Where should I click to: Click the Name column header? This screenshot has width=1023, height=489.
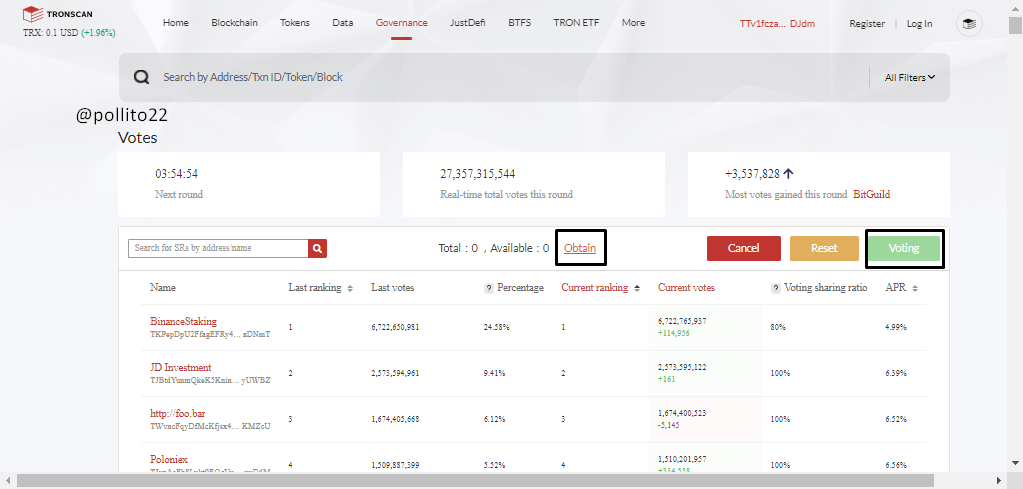tap(162, 288)
